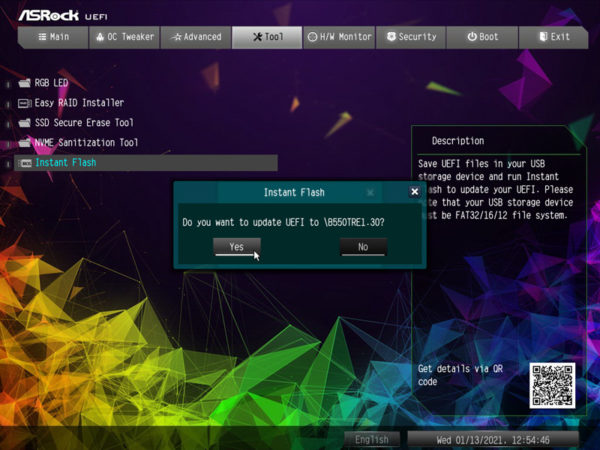Image resolution: width=600 pixels, height=450 pixels.
Task: Open the Security tab
Action: pyautogui.click(x=410, y=37)
